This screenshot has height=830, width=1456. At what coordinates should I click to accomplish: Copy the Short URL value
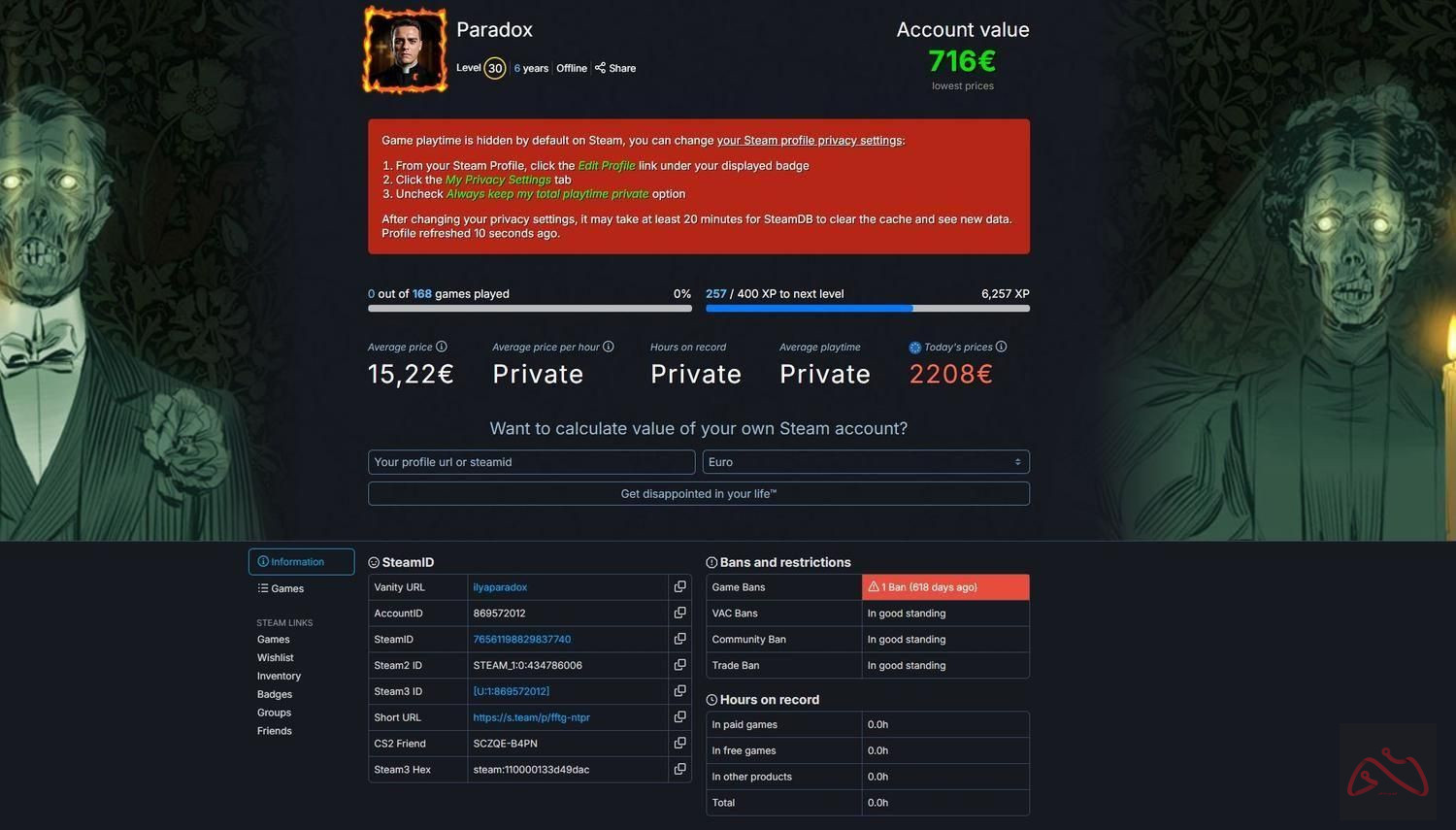[679, 716]
